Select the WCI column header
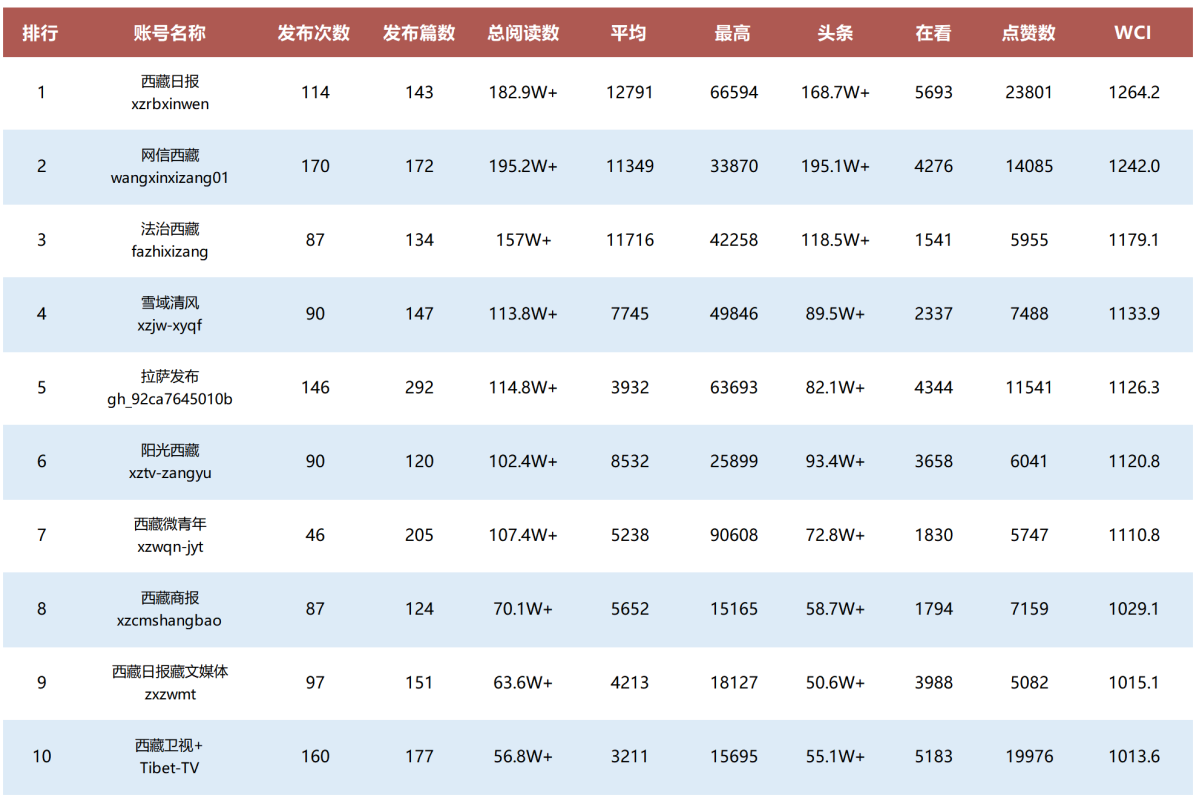Screen dimensions: 1198x800 [1133, 33]
